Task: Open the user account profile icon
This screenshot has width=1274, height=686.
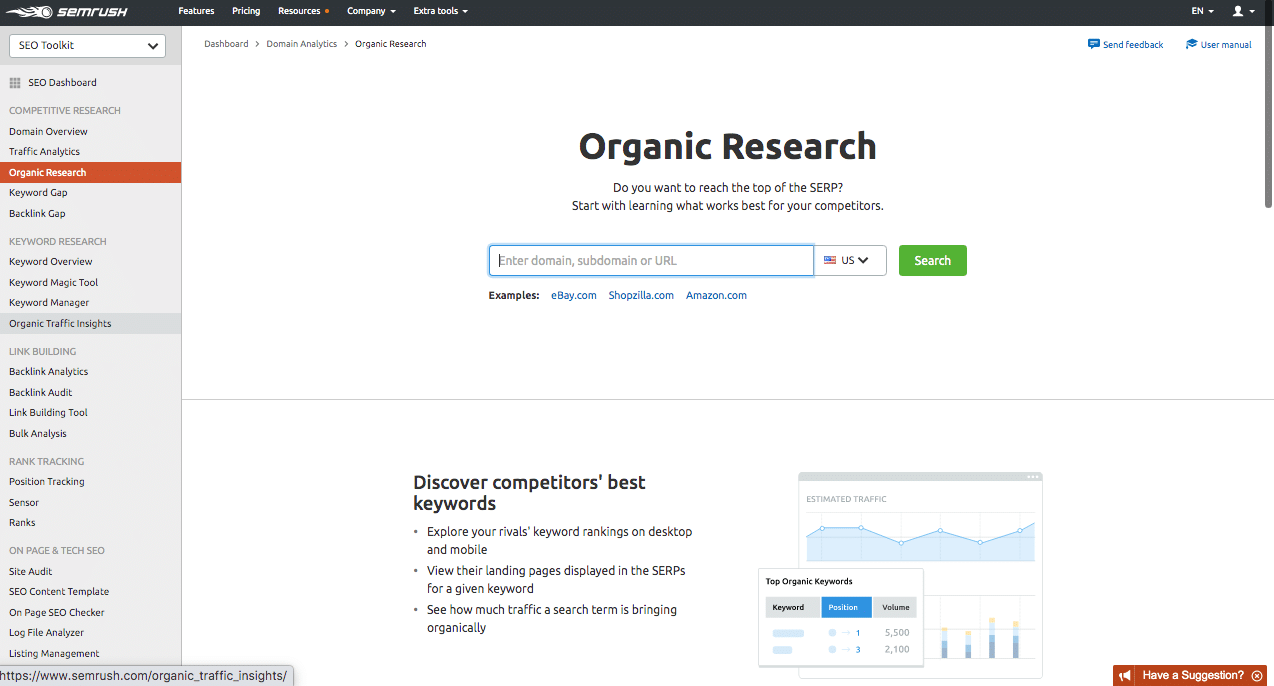Action: (1238, 11)
